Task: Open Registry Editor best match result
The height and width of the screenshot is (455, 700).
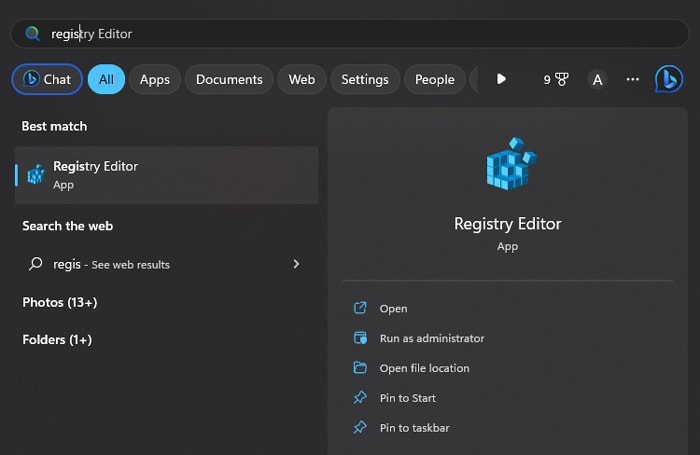Action: [x=167, y=175]
